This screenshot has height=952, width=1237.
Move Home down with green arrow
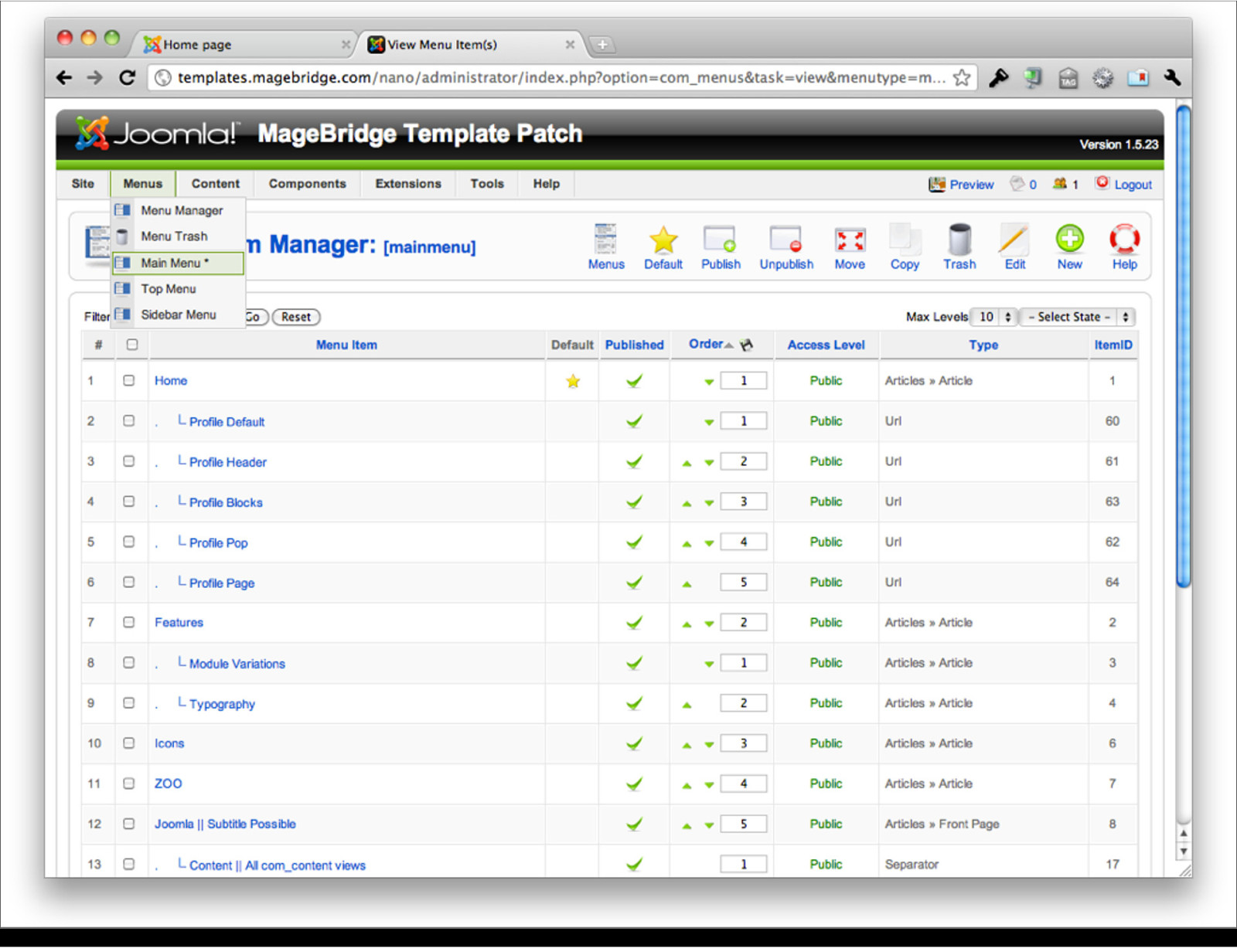tap(709, 382)
